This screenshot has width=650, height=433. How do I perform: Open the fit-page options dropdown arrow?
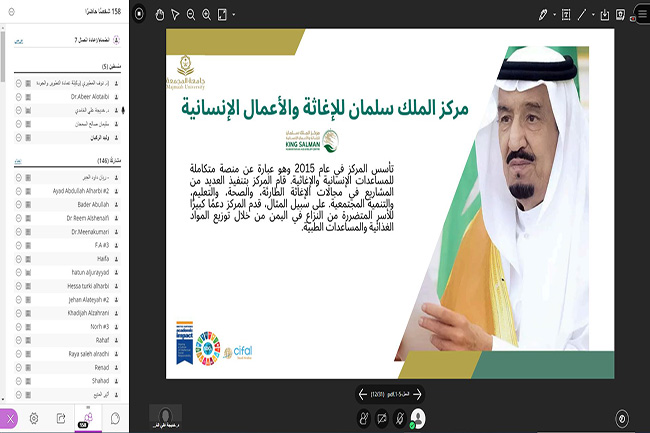(234, 15)
